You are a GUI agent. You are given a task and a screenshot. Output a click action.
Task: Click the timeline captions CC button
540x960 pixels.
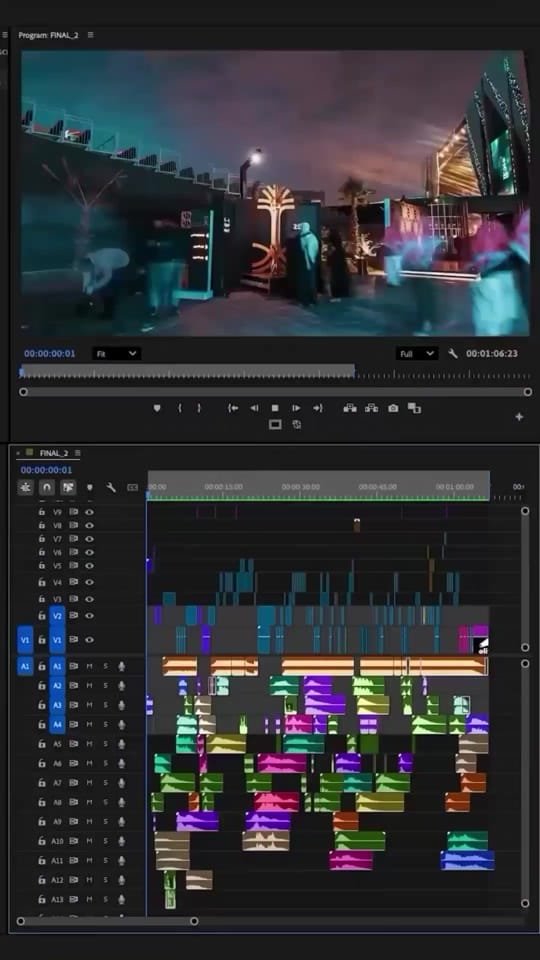tap(132, 487)
